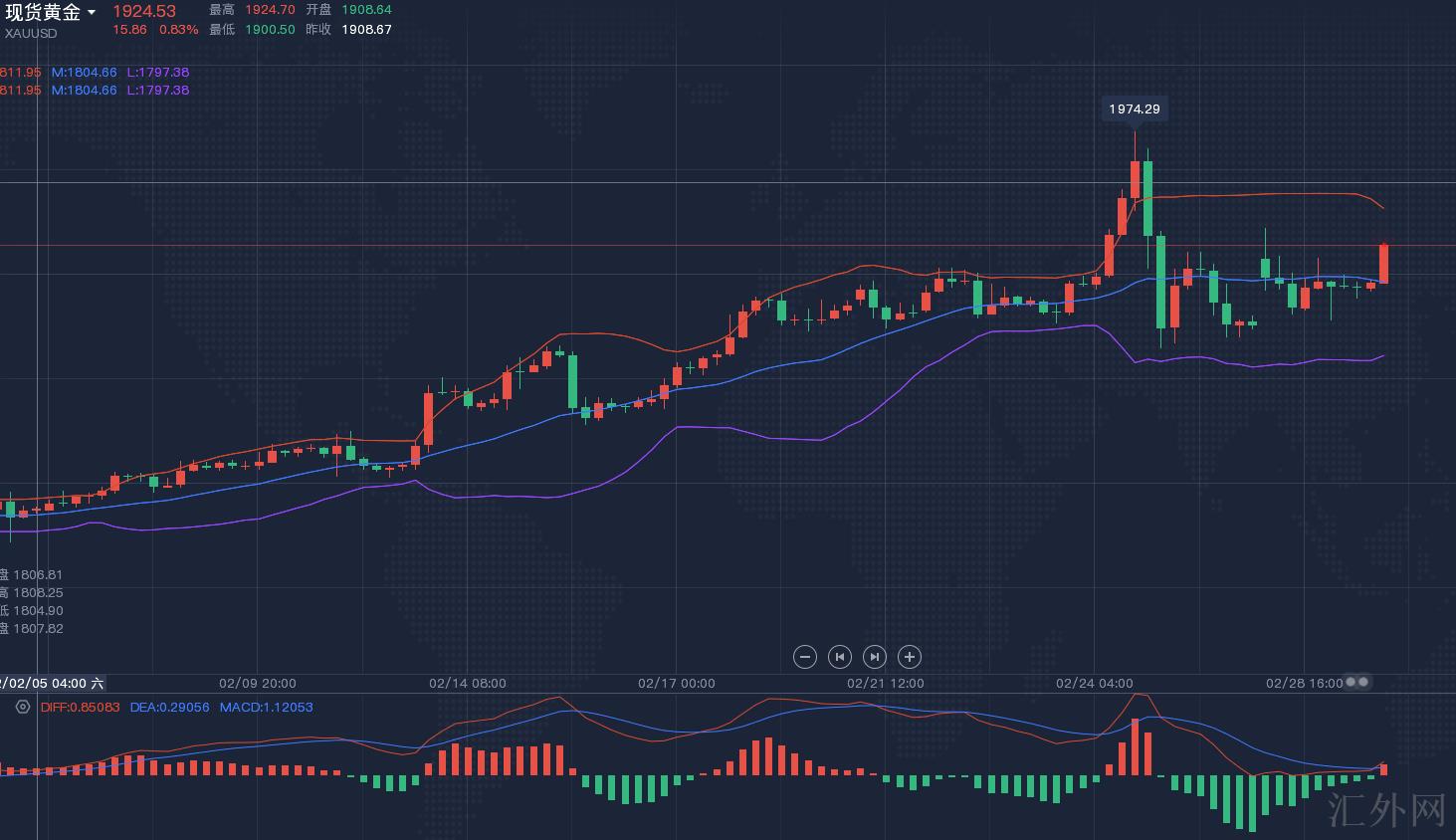Jump to latest candles with skip-forward button

coord(874,657)
